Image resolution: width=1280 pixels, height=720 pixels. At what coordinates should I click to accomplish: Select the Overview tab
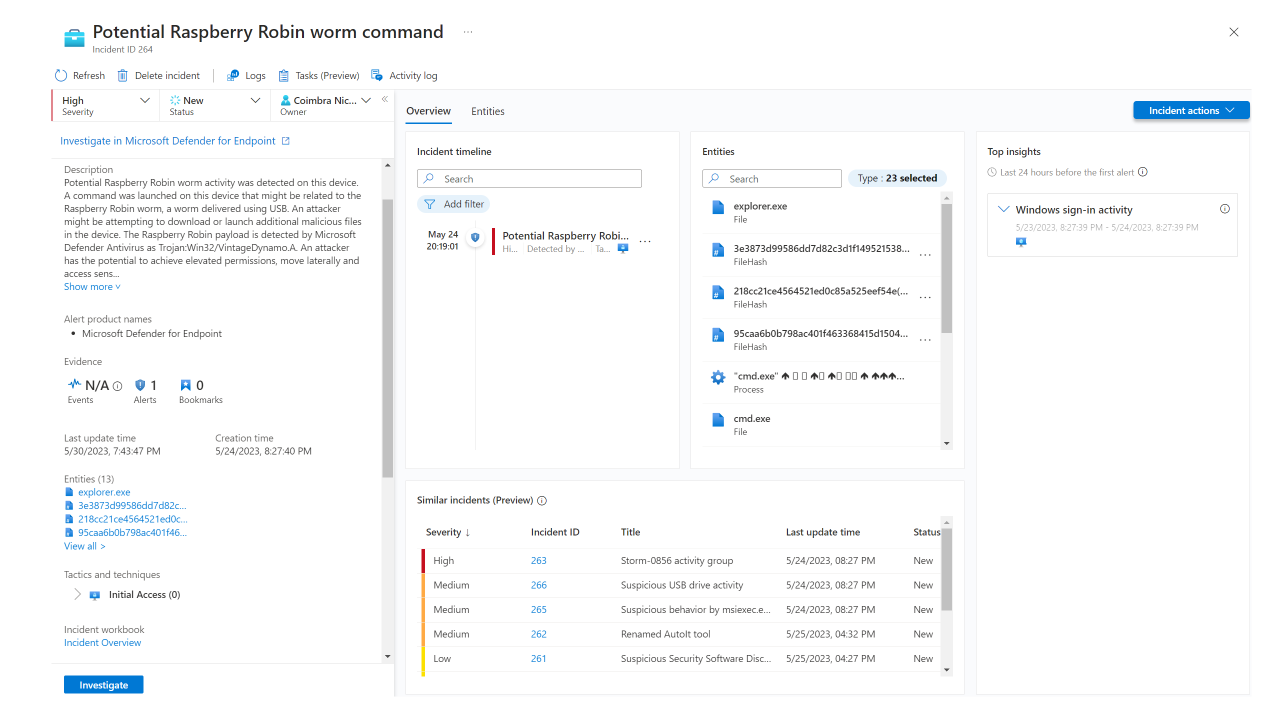428,111
